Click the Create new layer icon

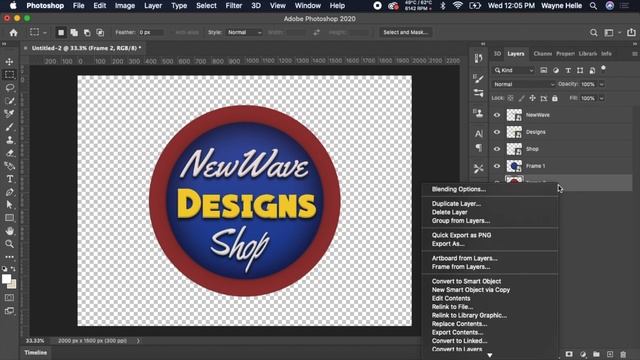click(610, 354)
